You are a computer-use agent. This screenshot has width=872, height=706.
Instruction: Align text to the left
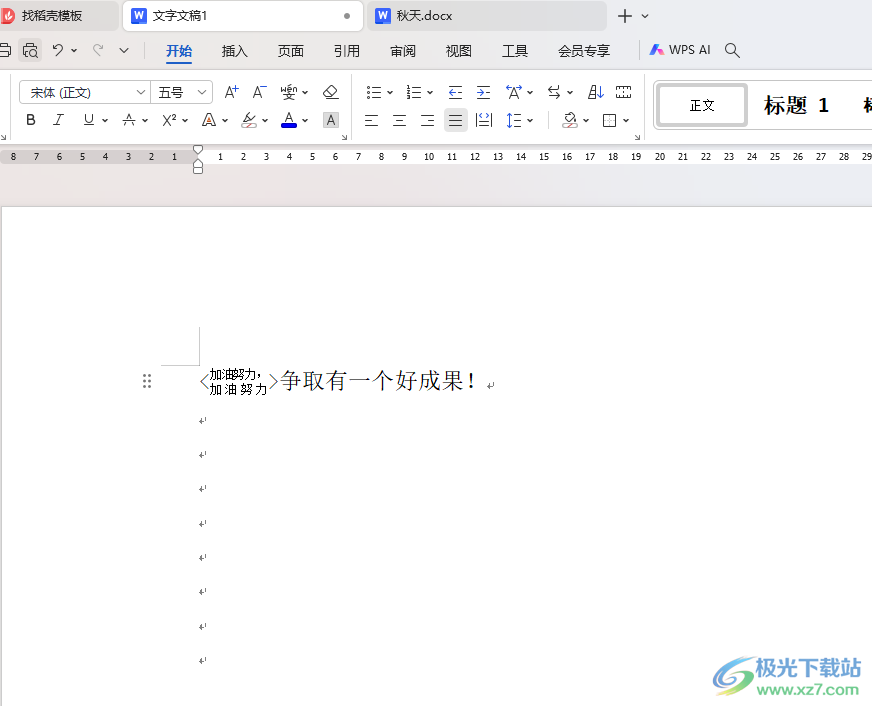click(x=371, y=120)
